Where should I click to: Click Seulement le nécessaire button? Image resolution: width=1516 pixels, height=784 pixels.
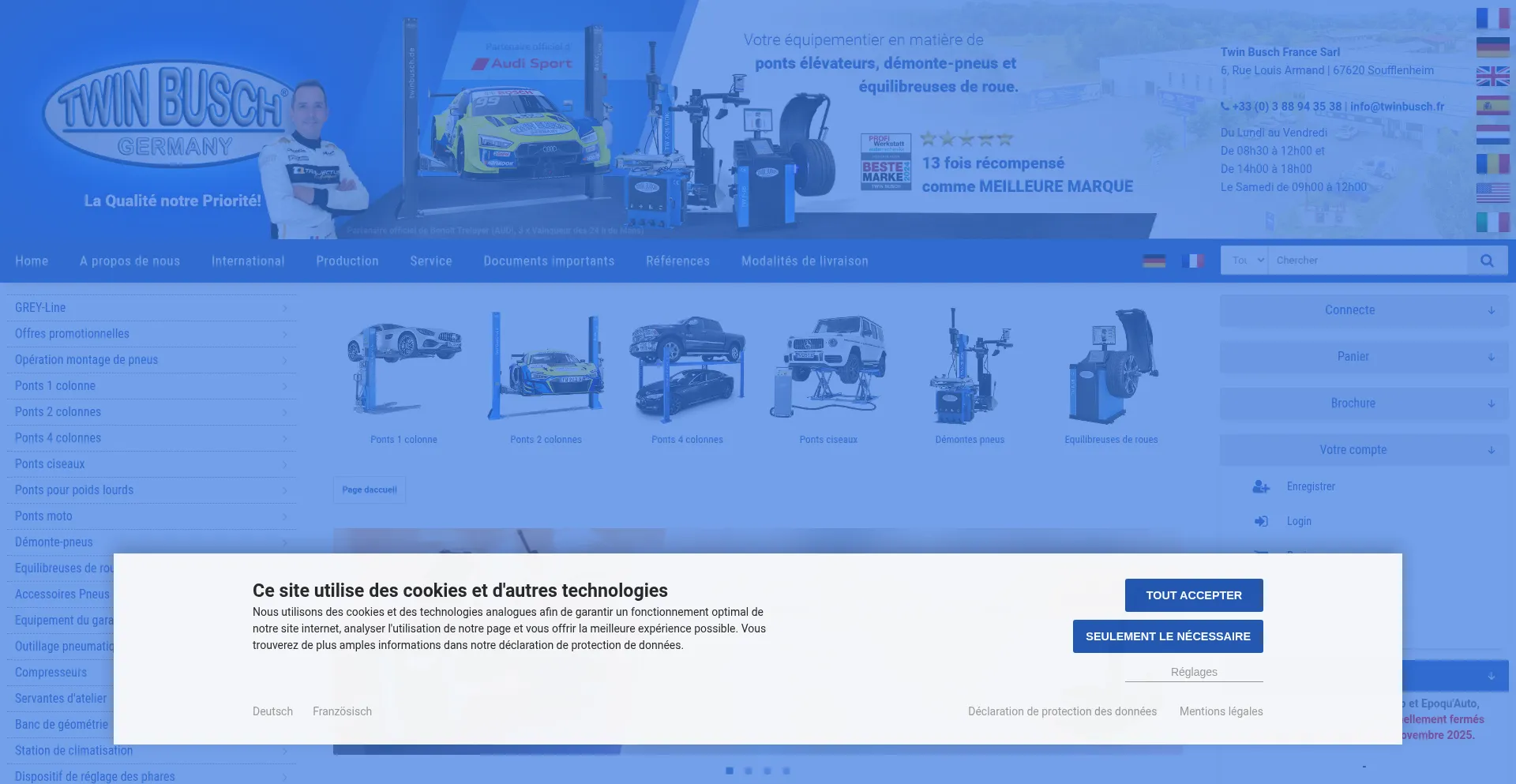[x=1167, y=636]
